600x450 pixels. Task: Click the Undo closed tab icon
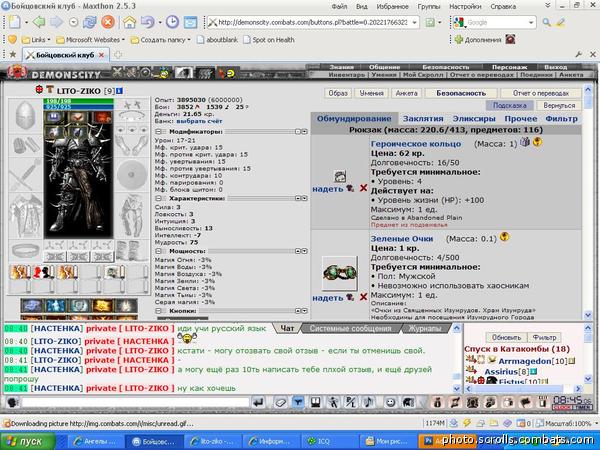pos(148,22)
